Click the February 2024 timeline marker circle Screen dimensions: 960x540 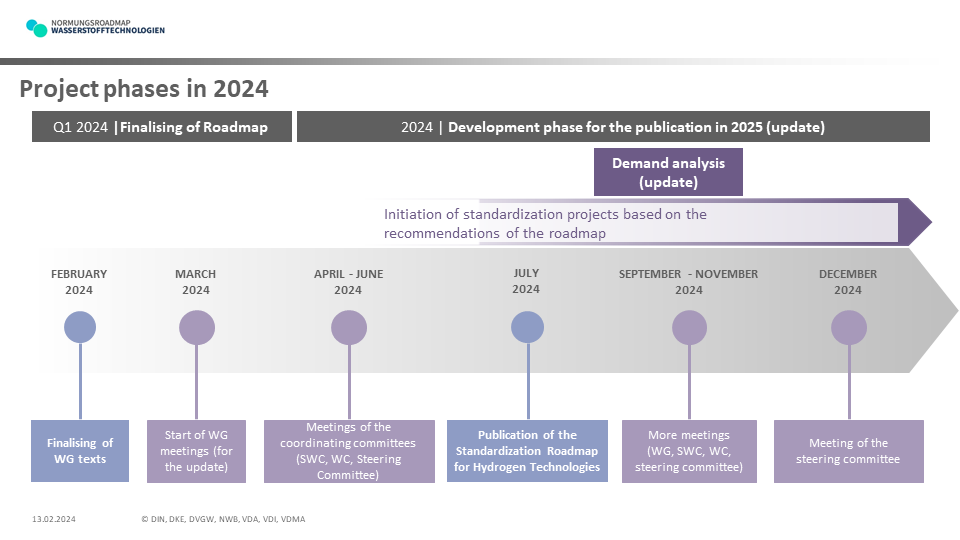(x=80, y=327)
